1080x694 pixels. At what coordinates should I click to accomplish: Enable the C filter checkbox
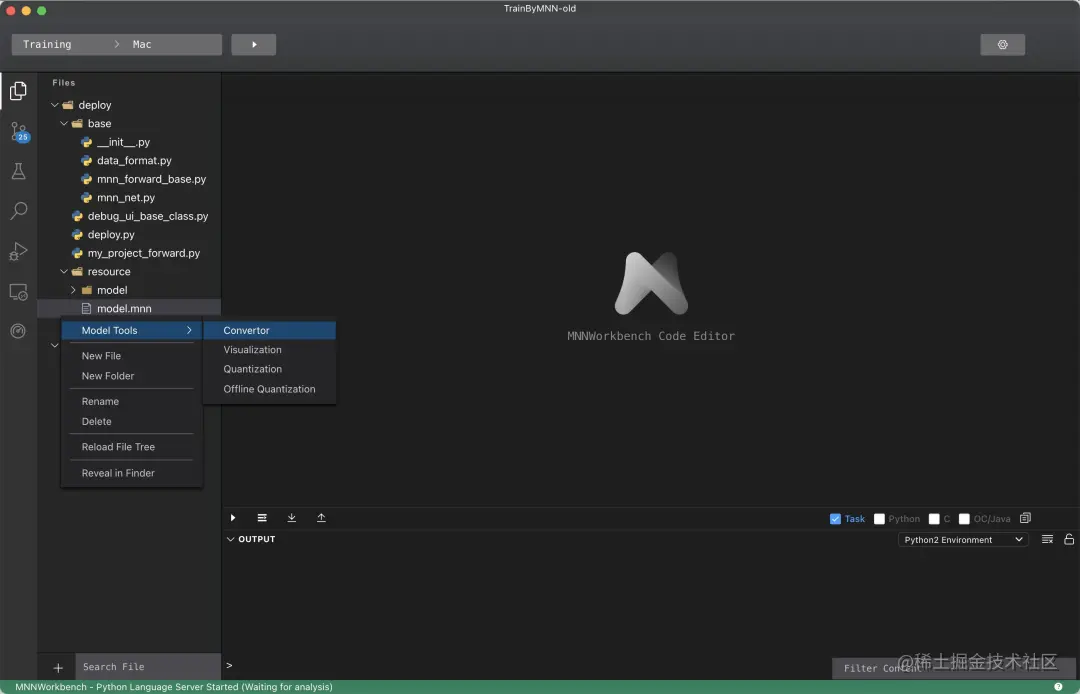pyautogui.click(x=934, y=519)
